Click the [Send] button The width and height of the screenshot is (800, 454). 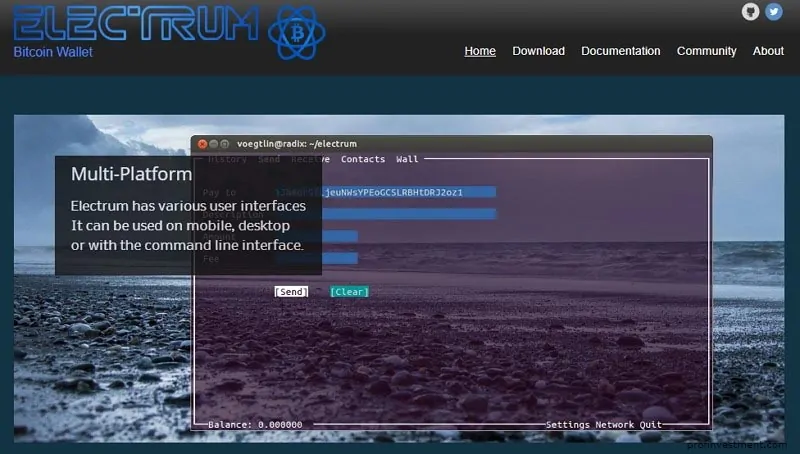pos(291,292)
